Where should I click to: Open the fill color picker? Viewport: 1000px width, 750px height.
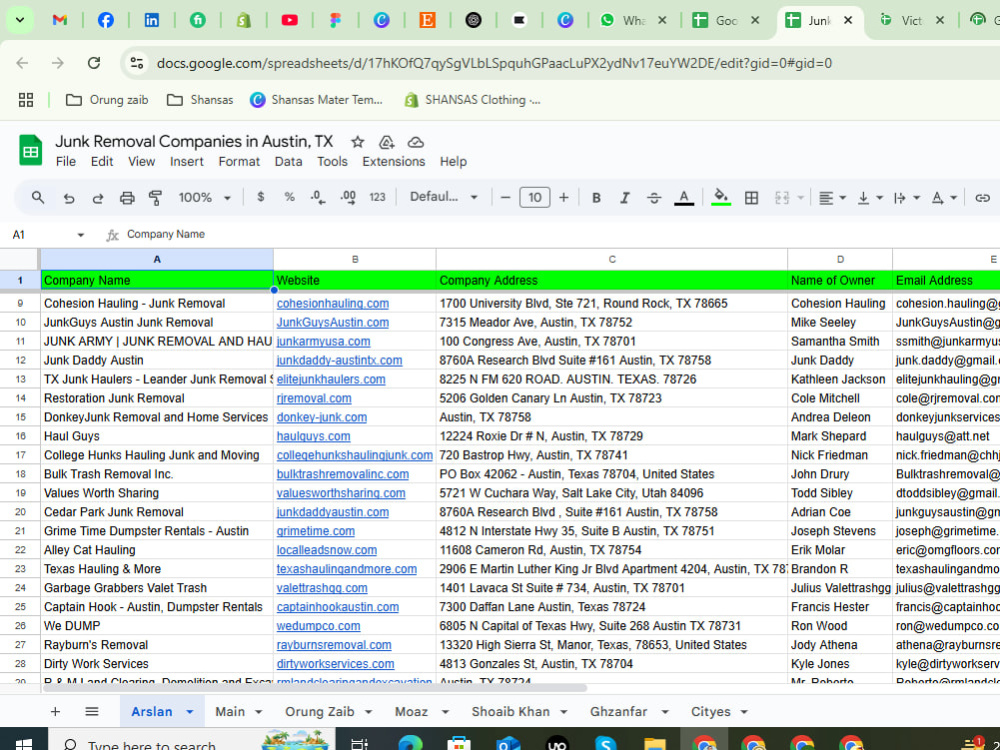[721, 198]
